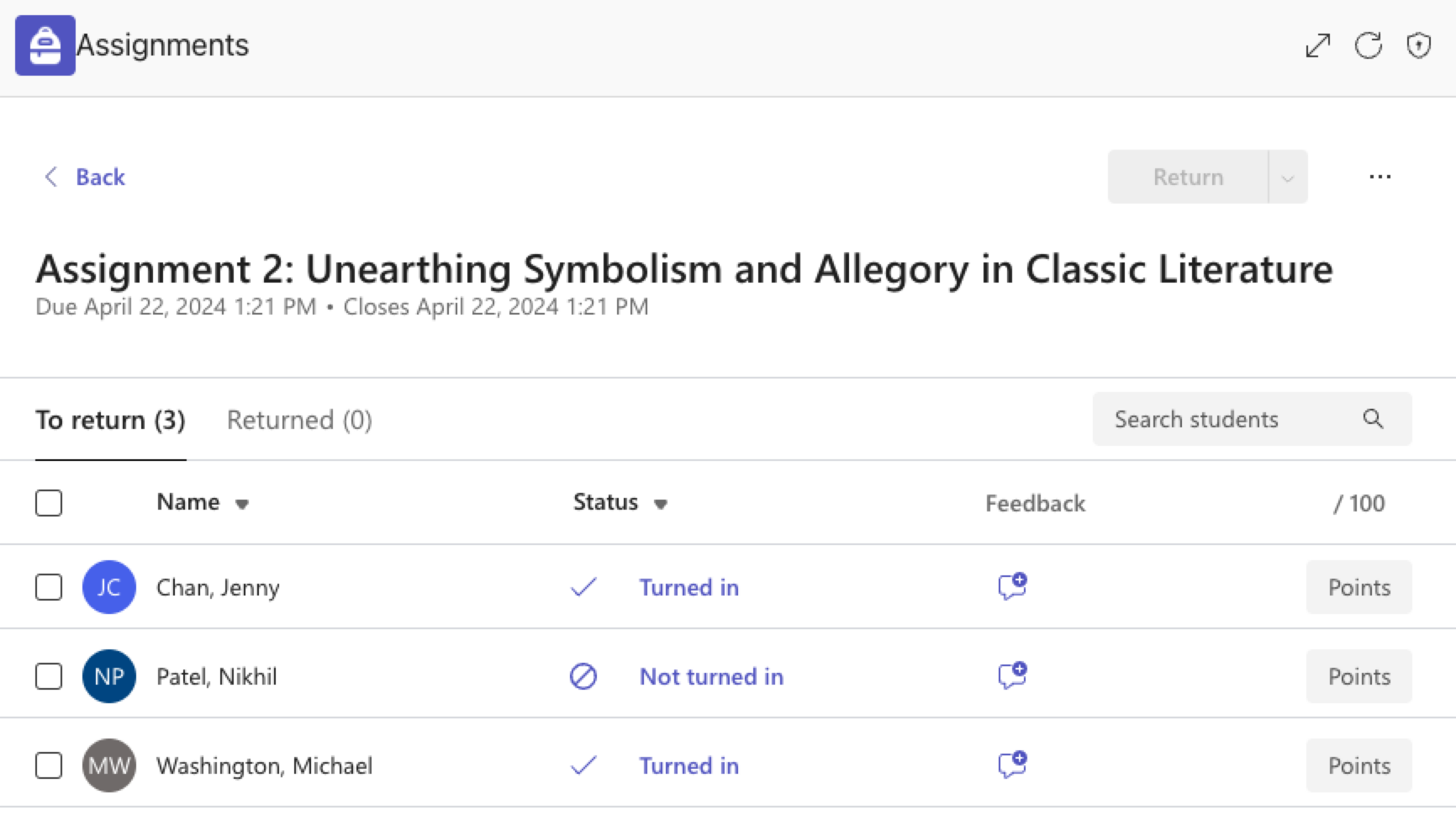This screenshot has height=826, width=1456.
Task: Click the Points field for Chan, Jenny
Action: click(1358, 587)
